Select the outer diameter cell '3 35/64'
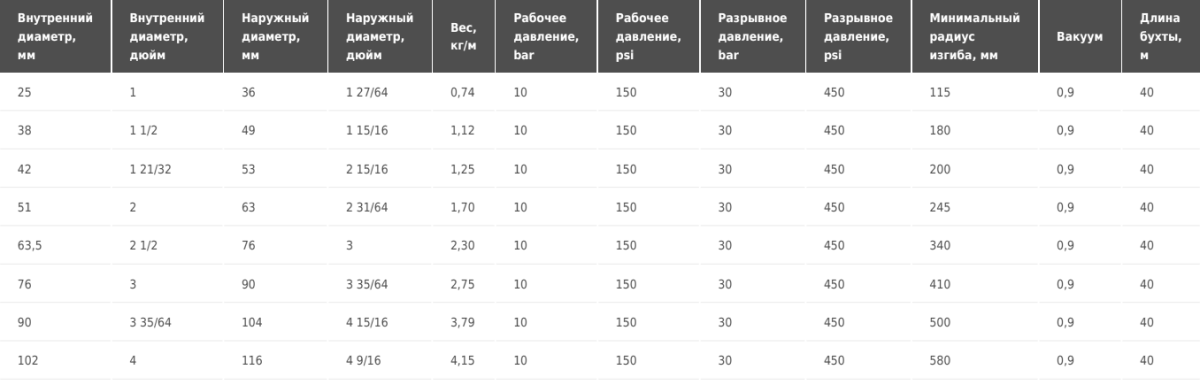Image resolution: width=1200 pixels, height=380 pixels. pos(365,283)
